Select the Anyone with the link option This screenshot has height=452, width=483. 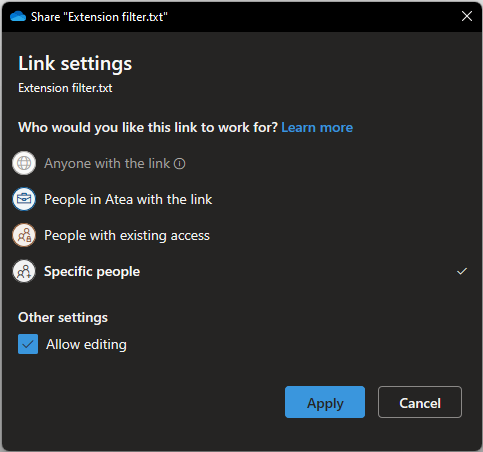point(107,164)
